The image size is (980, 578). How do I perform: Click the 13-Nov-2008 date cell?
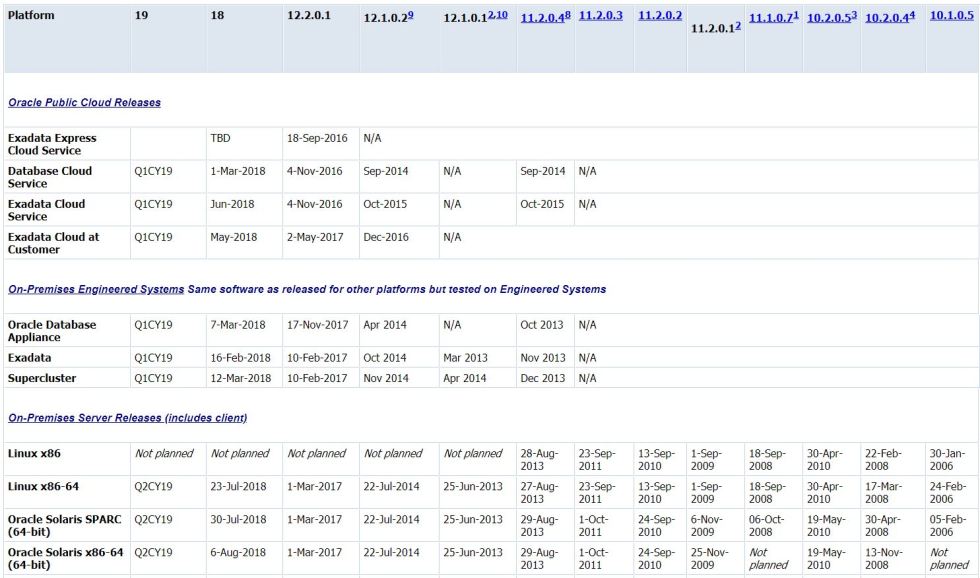(x=884, y=559)
